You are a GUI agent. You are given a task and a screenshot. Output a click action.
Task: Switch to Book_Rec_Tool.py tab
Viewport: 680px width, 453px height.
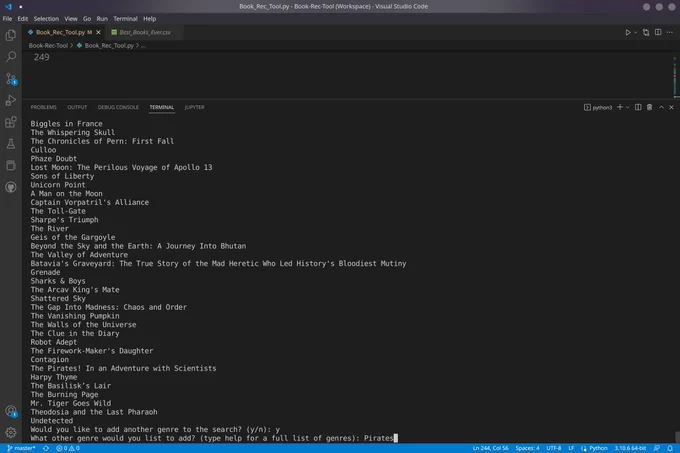64,32
